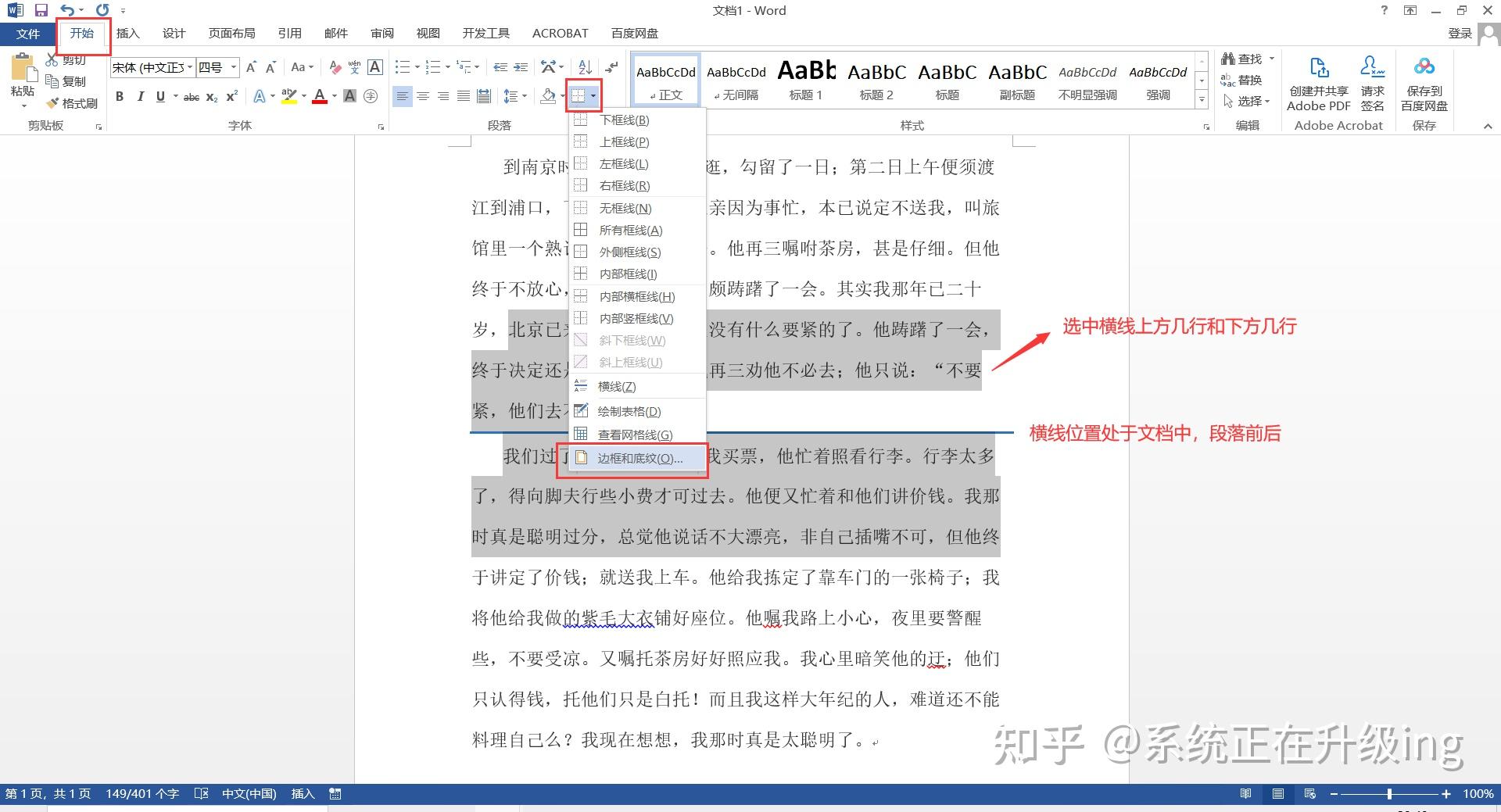Click the Save icon in quick access toolbar

tap(41, 10)
